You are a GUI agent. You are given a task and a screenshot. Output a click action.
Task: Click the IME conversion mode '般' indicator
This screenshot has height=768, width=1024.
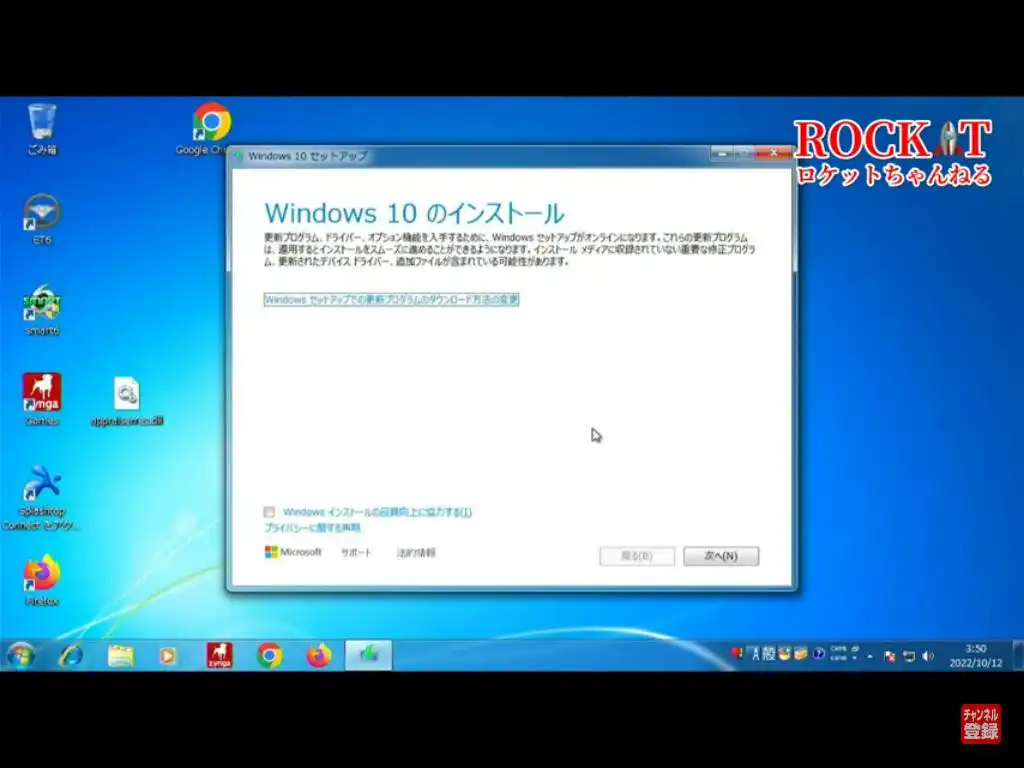tap(769, 654)
